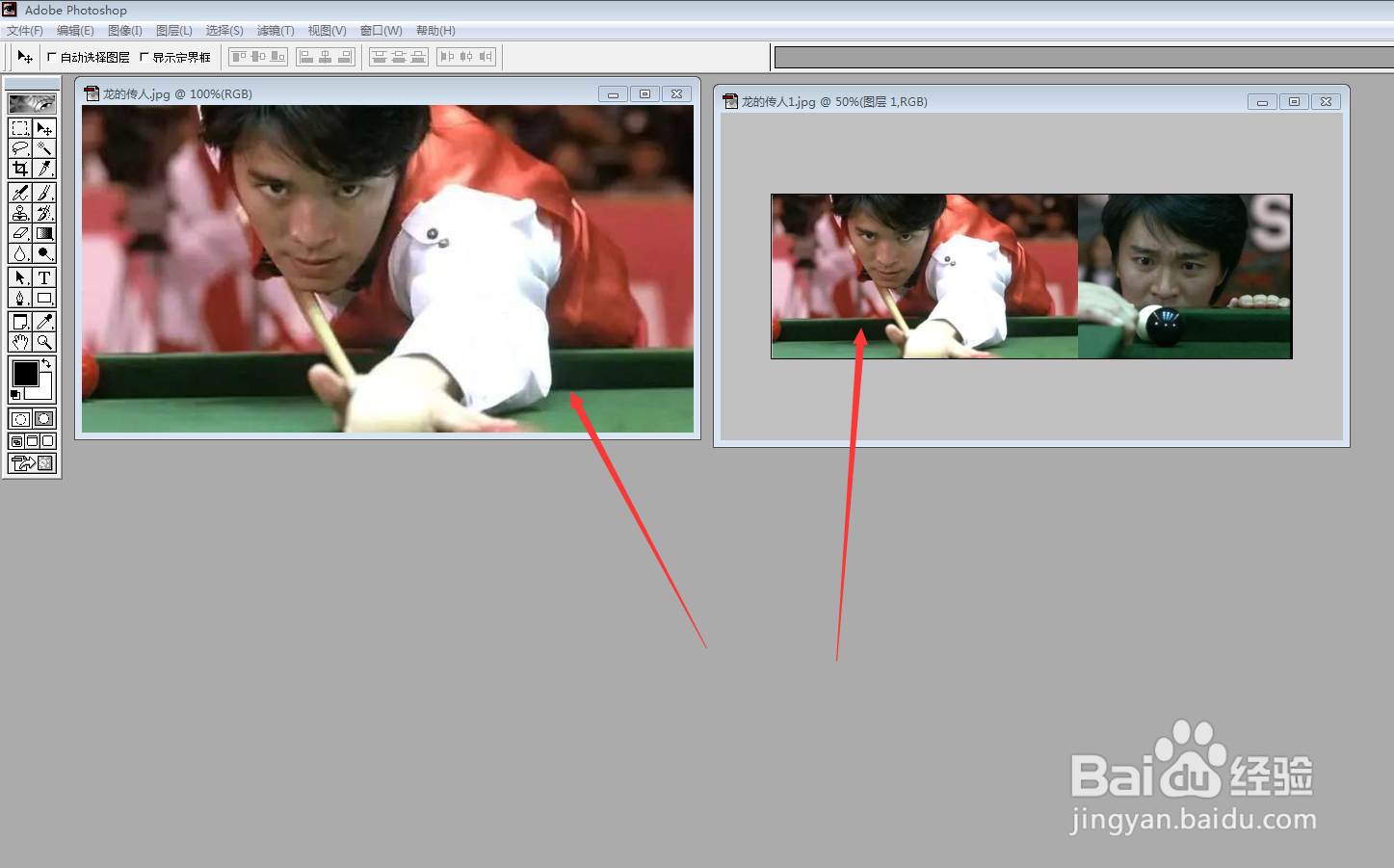
Task: Select the Move tool in the toolbox
Action: point(44,128)
